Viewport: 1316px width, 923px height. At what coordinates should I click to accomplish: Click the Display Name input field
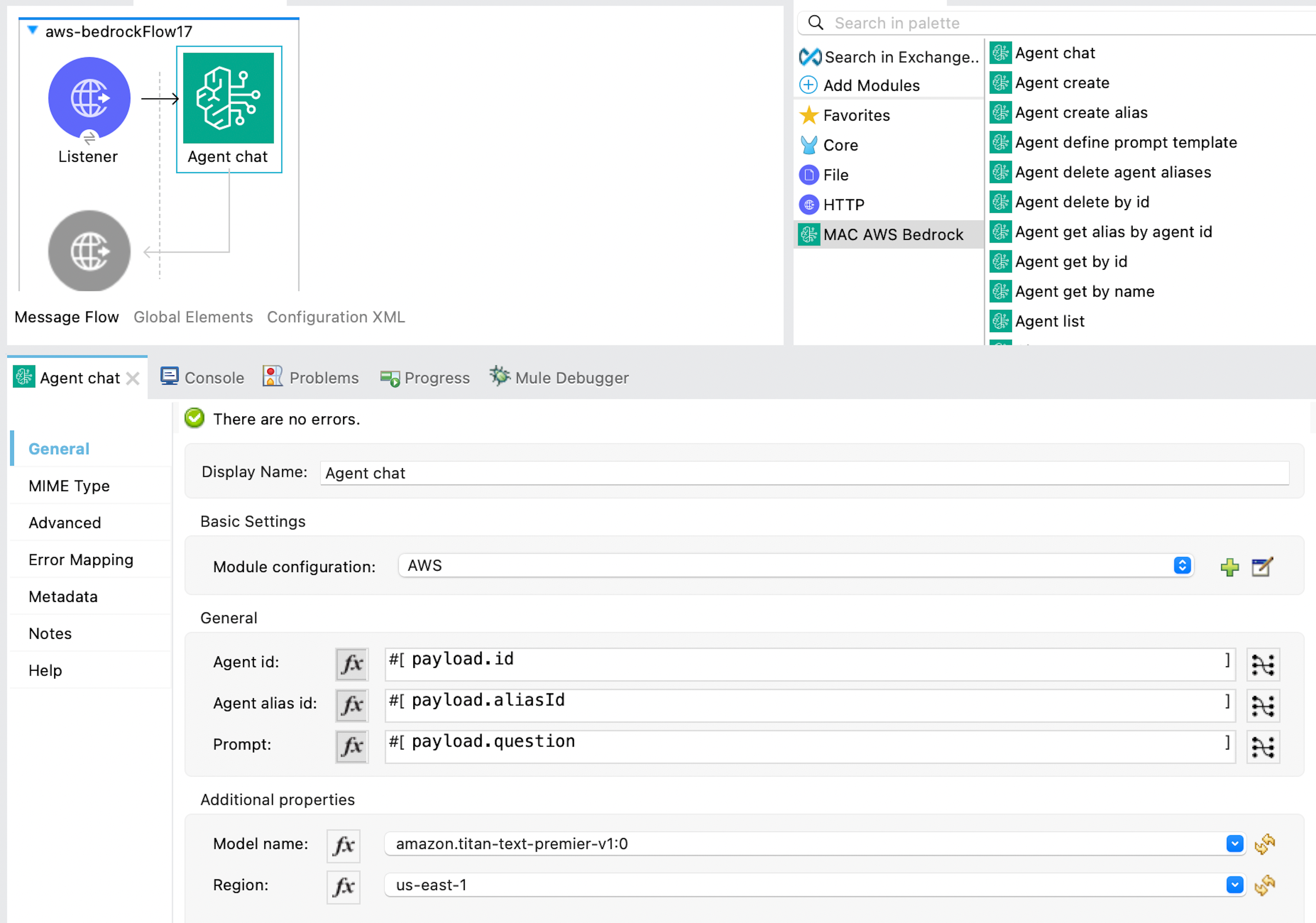point(805,473)
